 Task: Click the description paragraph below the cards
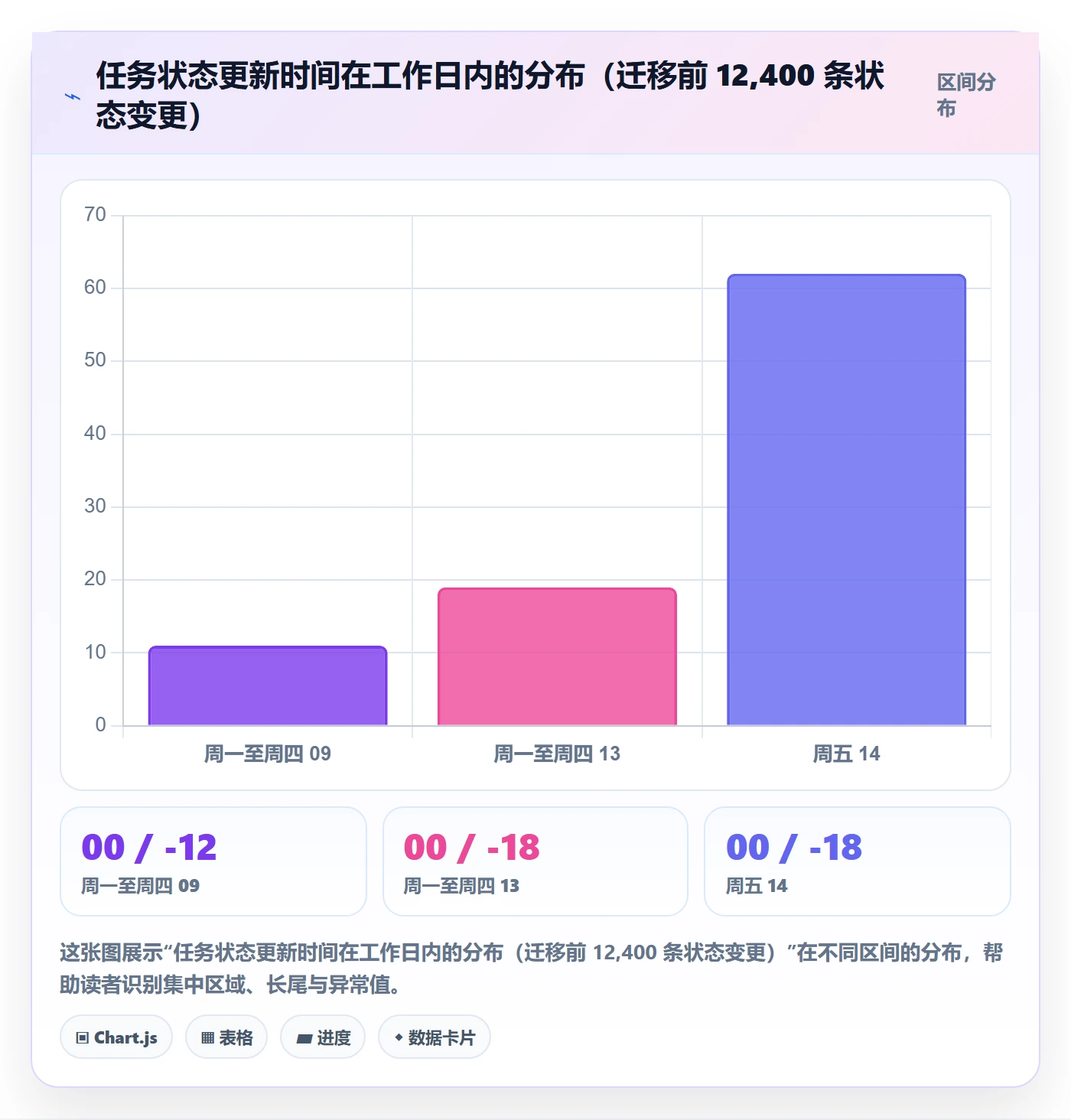(532, 969)
